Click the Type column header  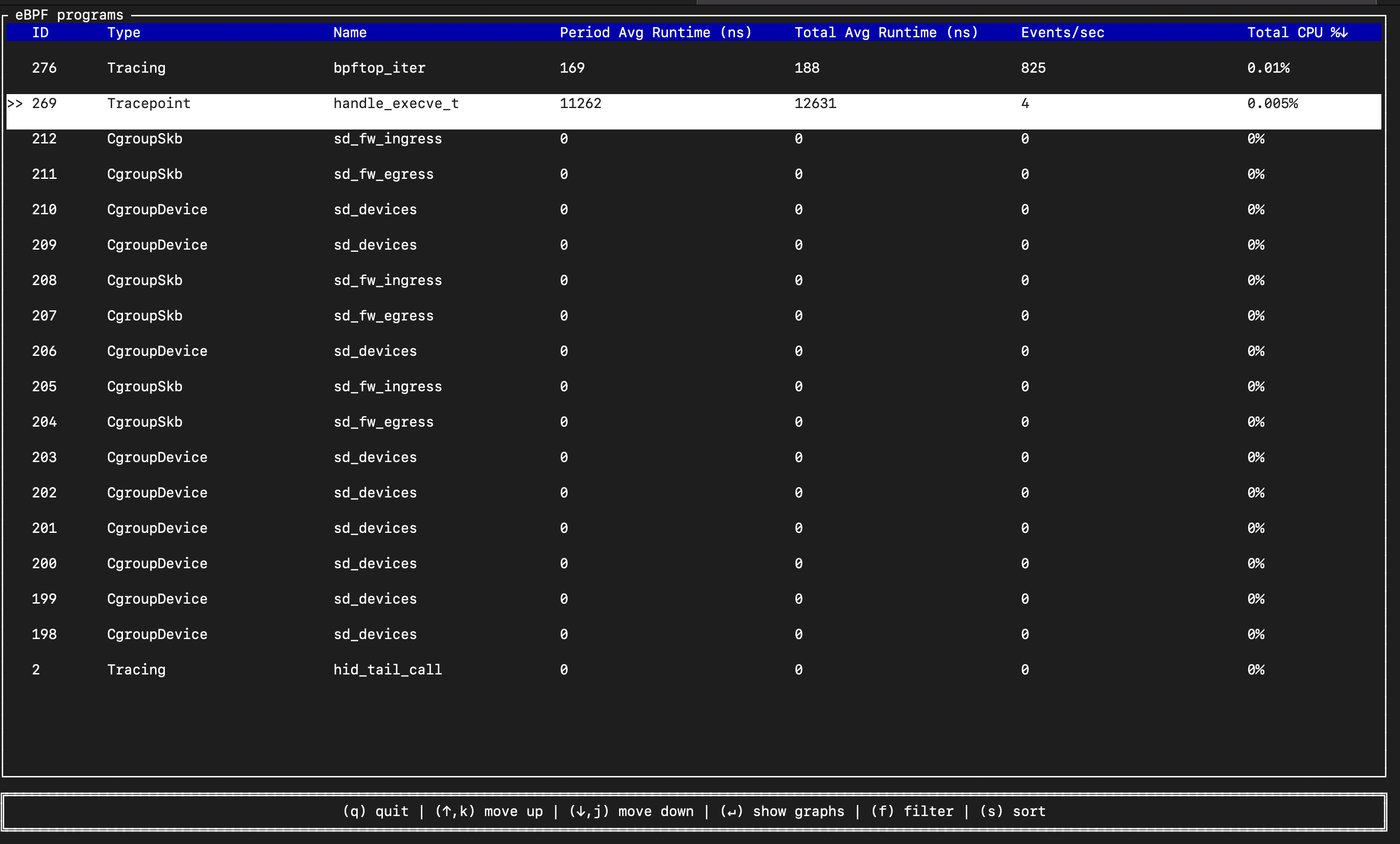[123, 33]
